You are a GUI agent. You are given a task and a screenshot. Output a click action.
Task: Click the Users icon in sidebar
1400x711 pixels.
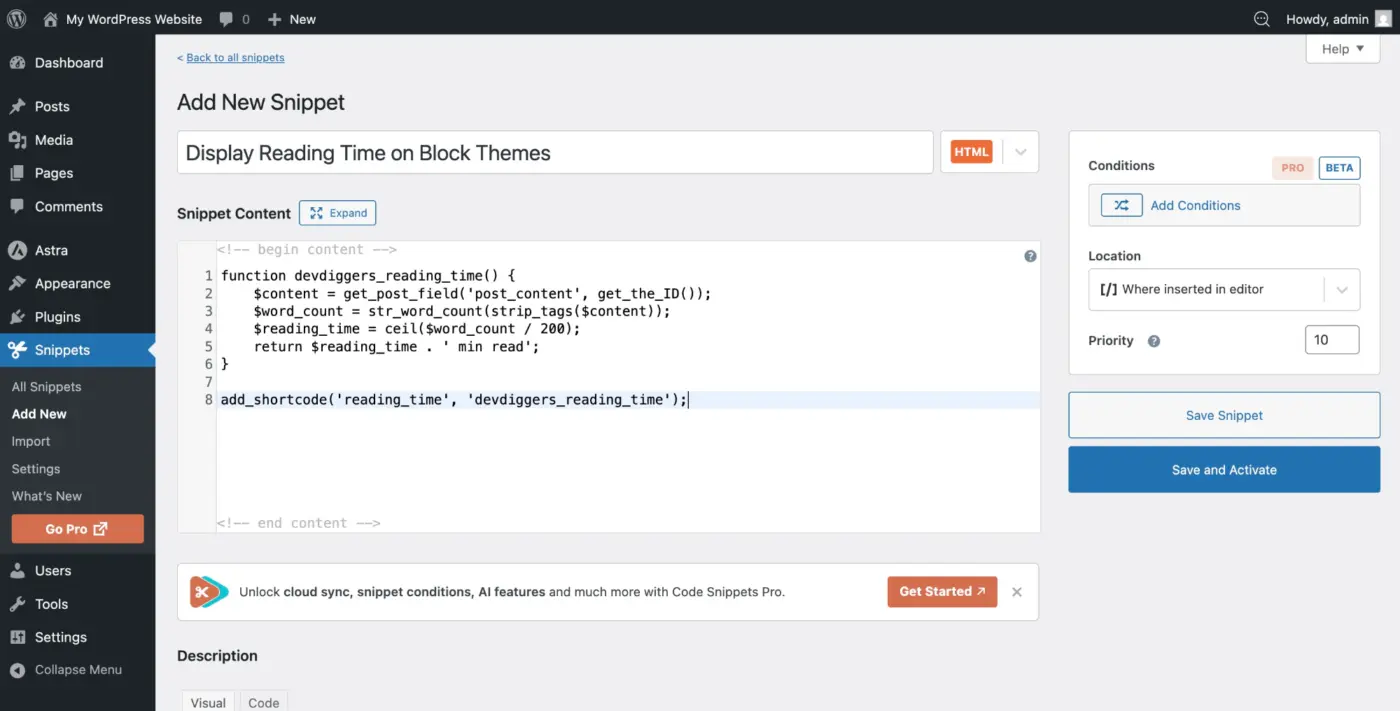click(17, 571)
